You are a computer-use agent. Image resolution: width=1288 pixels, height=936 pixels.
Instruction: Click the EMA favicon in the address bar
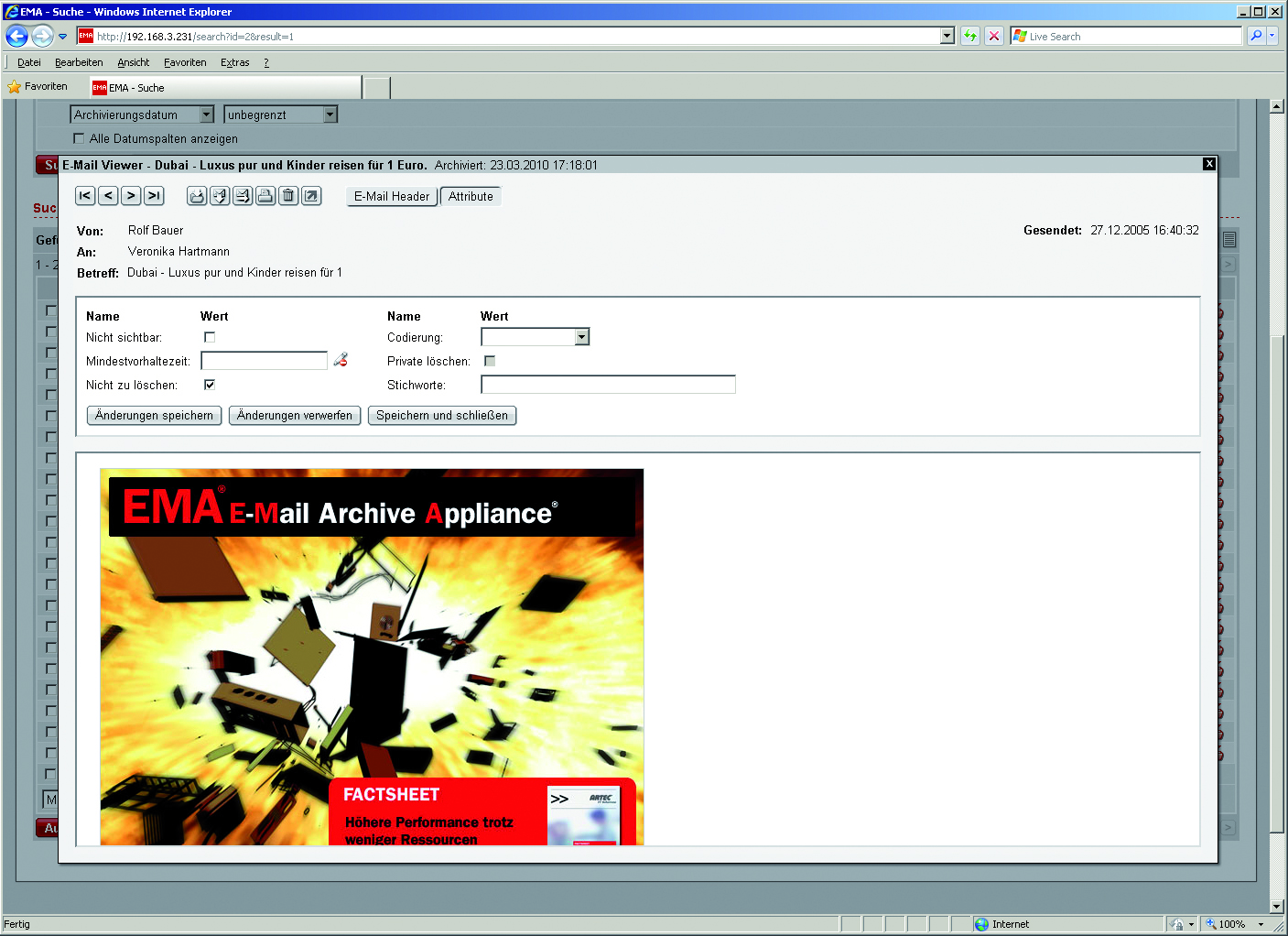coord(86,36)
